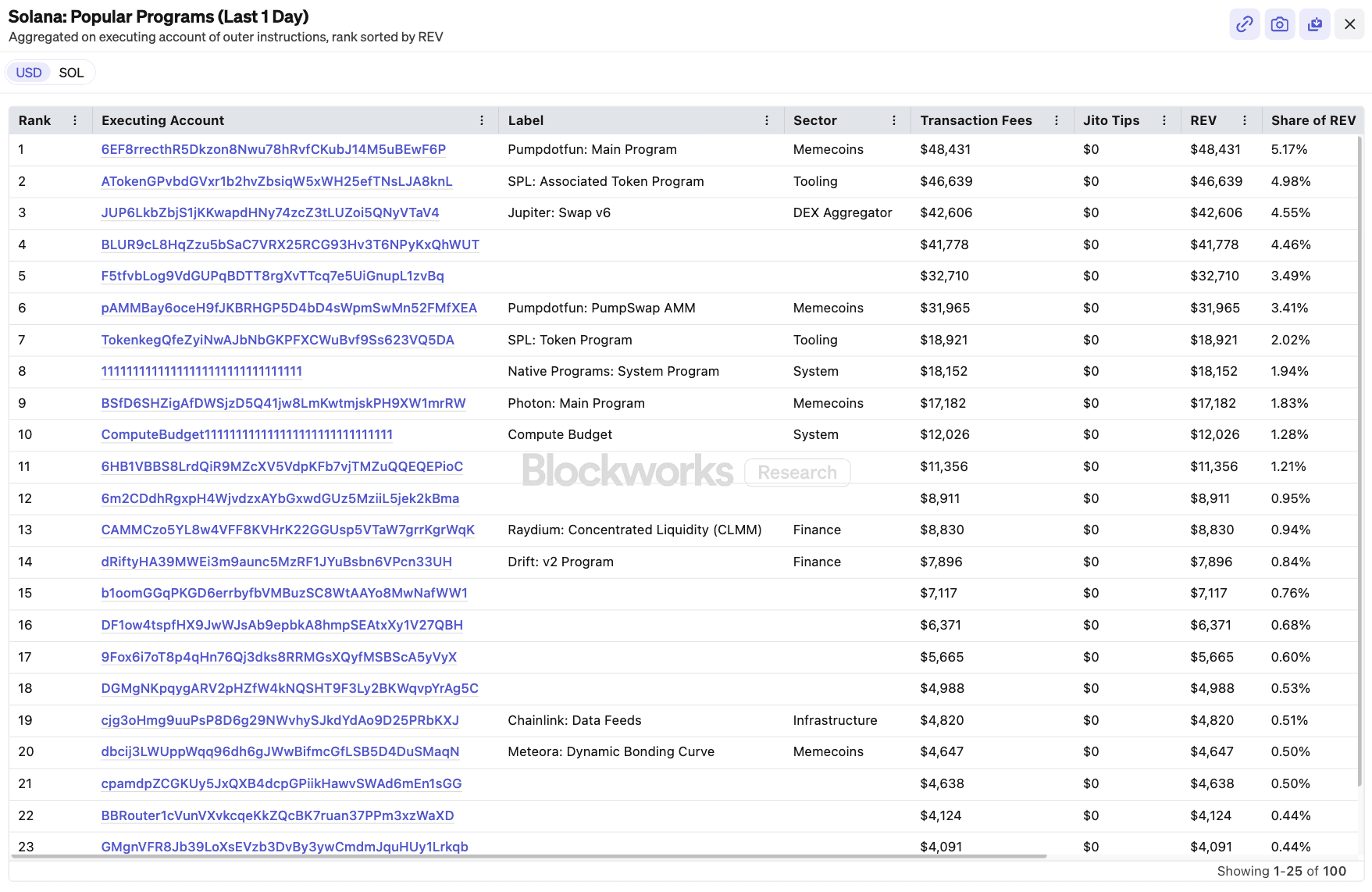Open the cjg3oHmg9uuPsP8D6g29NWvhySJkdYdAo9D25PRbKXJ account
The height and width of the screenshot is (892, 1372).
click(280, 720)
